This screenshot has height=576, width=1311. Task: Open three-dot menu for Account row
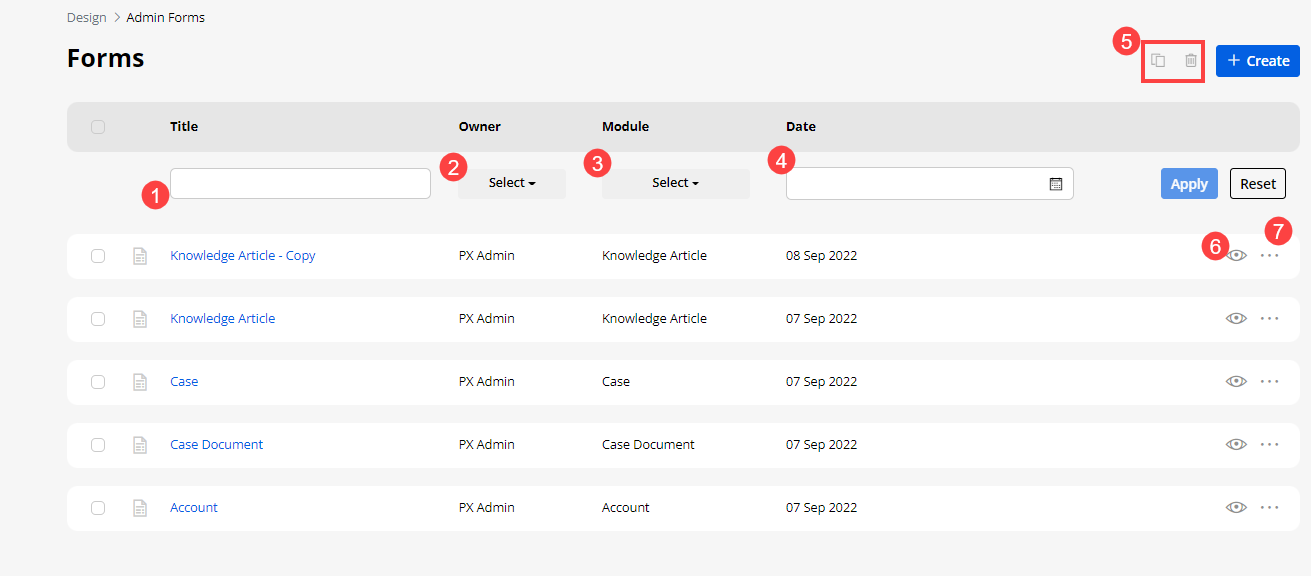click(x=1269, y=508)
